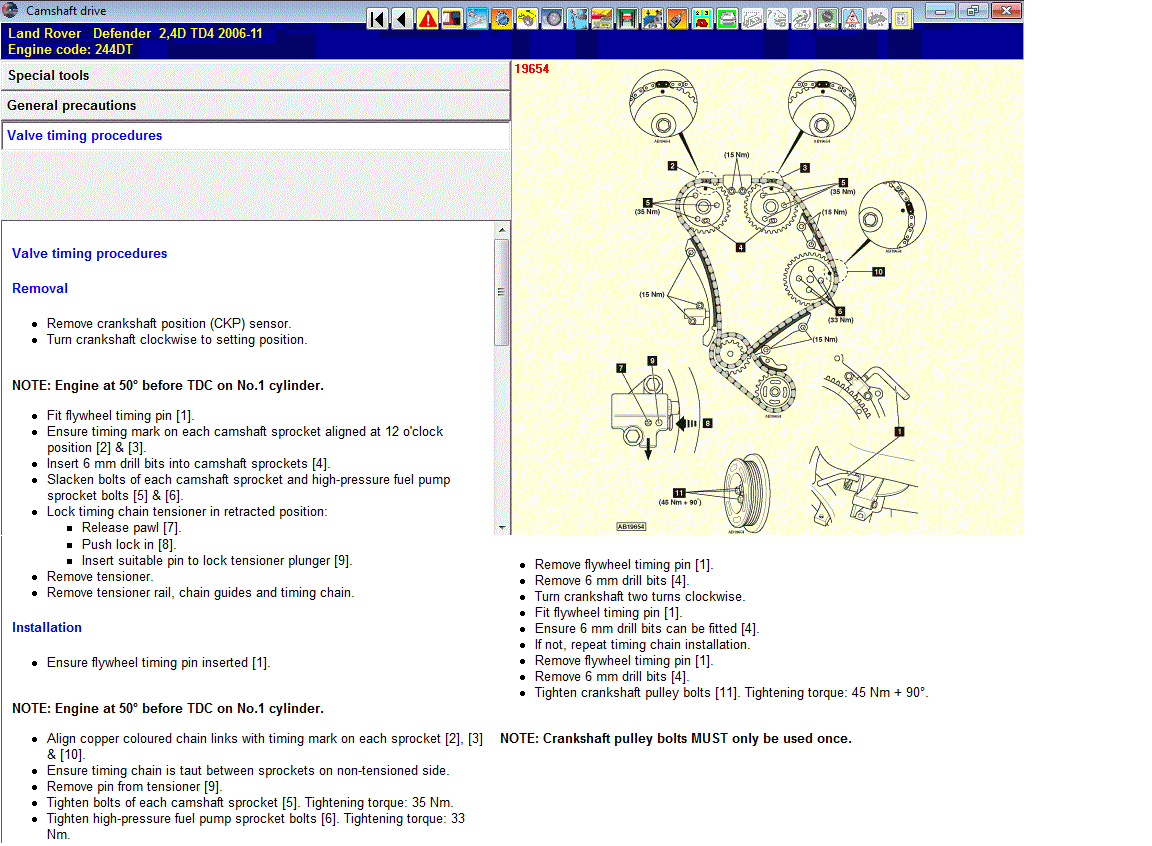The height and width of the screenshot is (846, 1152).
Task: Click the first-page arrow icon in toolbar
Action: 378,18
